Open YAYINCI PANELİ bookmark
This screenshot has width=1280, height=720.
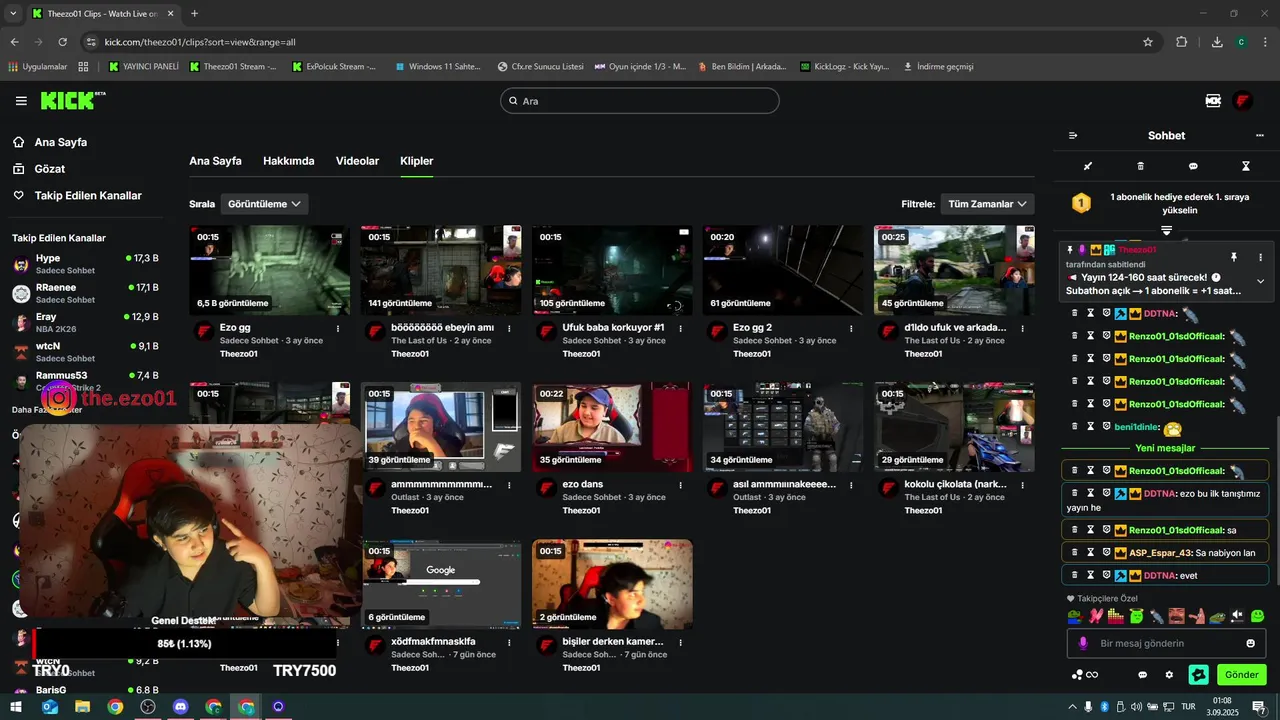tap(144, 67)
